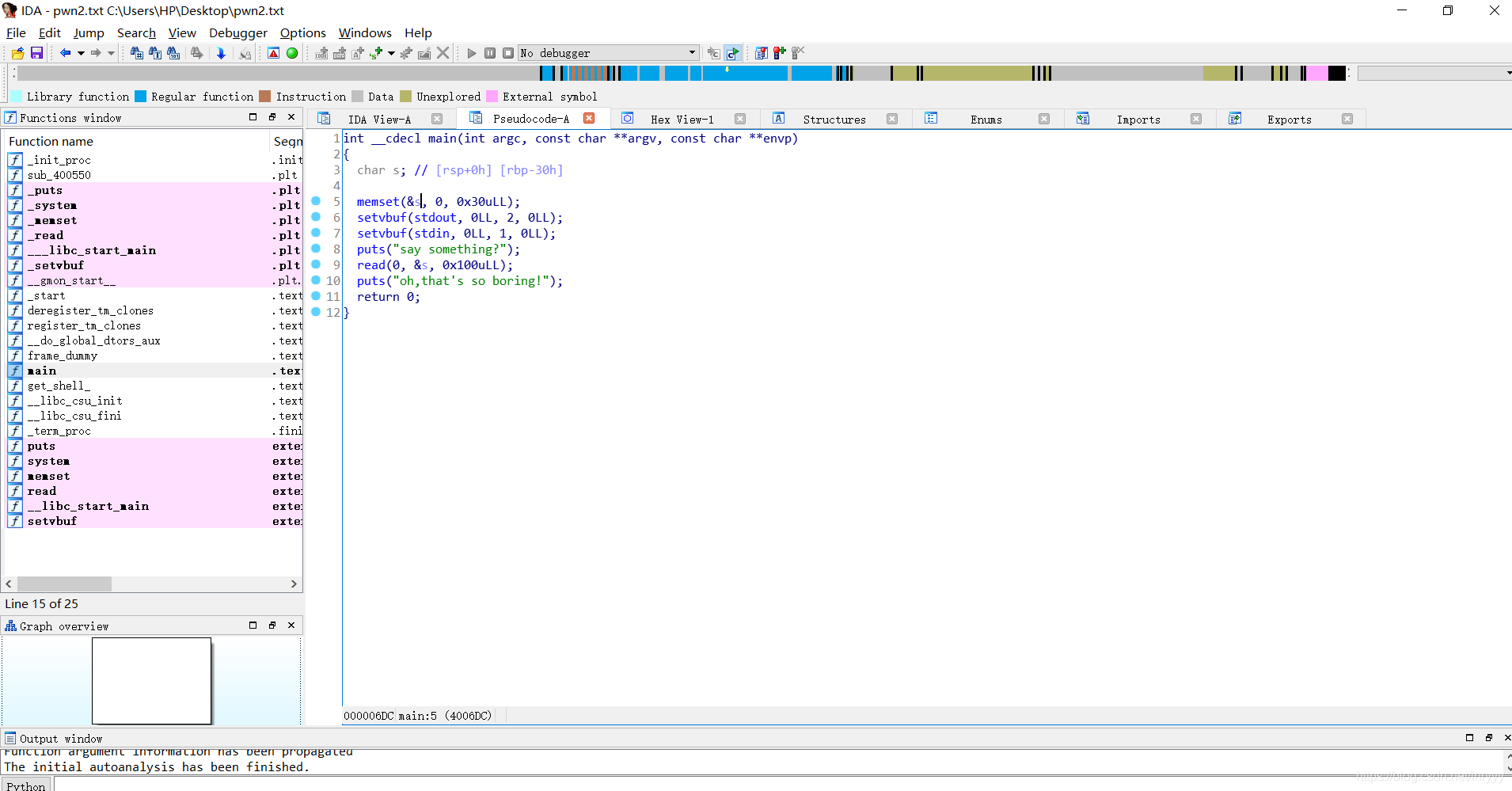Toggle breakpoint dot on line 5

point(316,201)
